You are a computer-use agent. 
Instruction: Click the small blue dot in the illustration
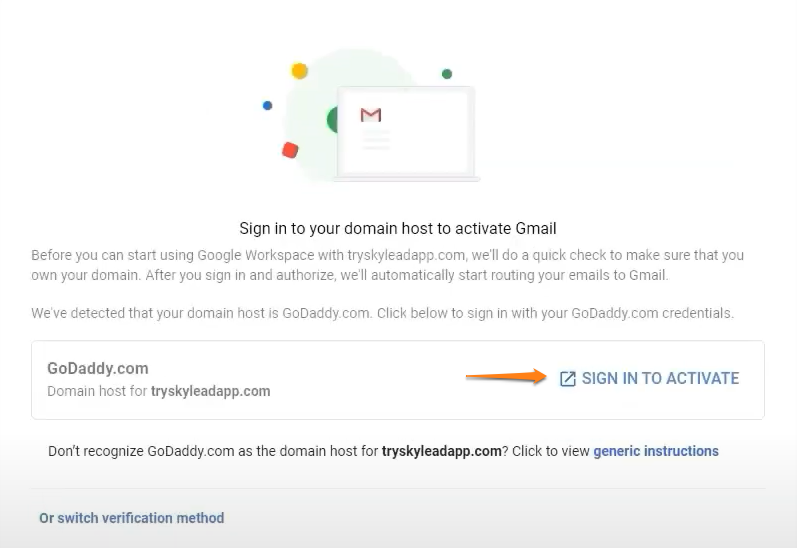pyautogui.click(x=267, y=105)
